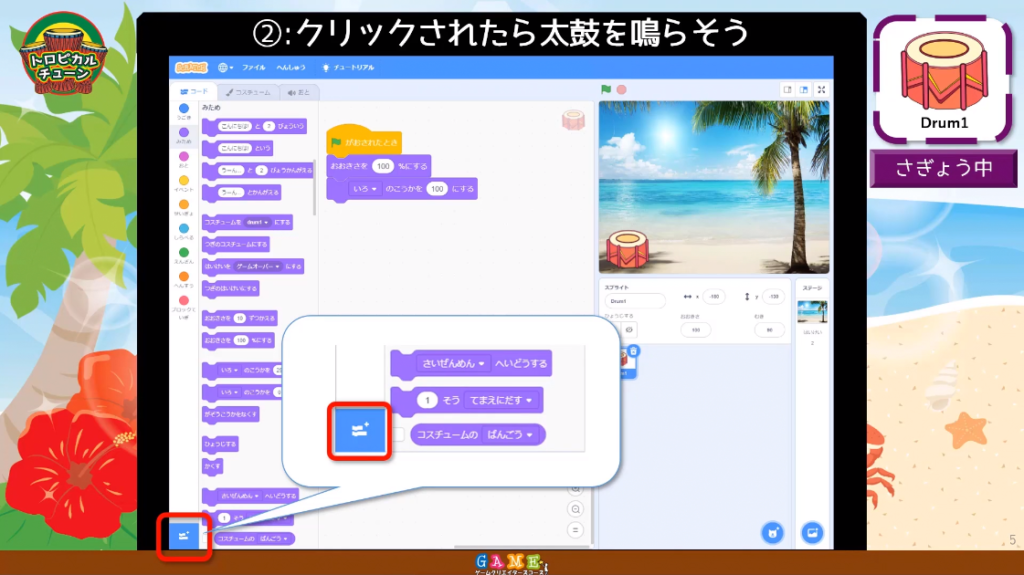Switch to the おと sounds tab
This screenshot has height=575, width=1024.
(298, 92)
